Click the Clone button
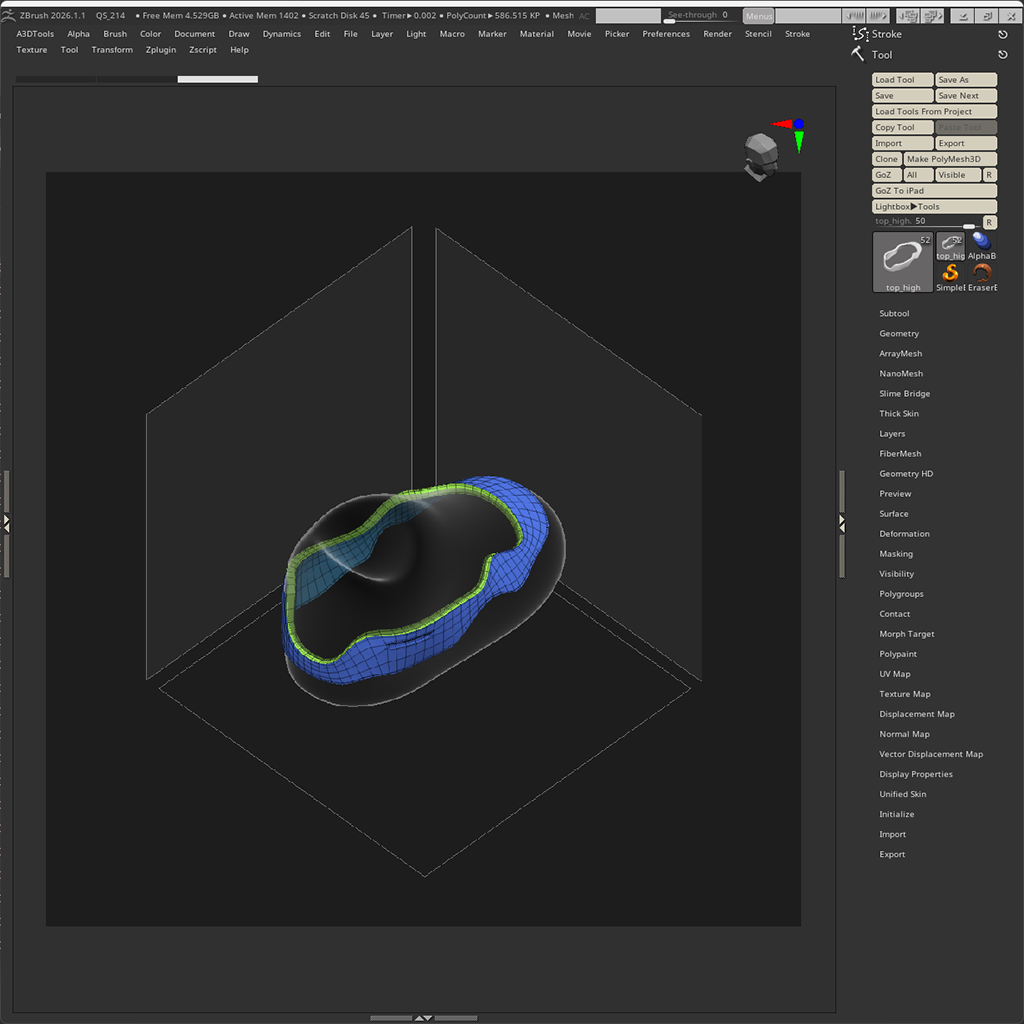 (x=887, y=159)
